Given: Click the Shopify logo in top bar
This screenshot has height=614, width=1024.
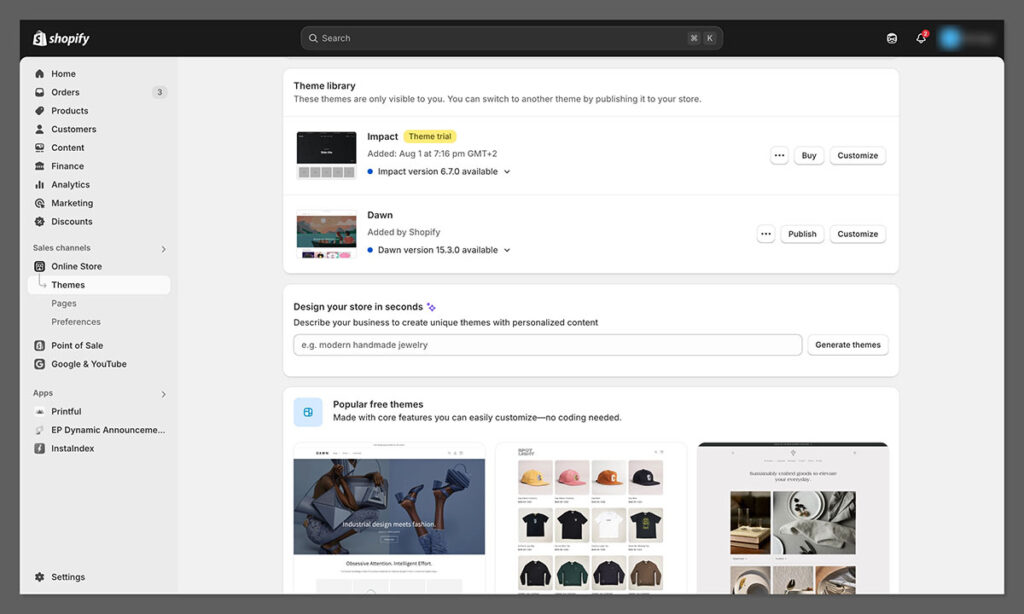Looking at the screenshot, I should (61, 38).
